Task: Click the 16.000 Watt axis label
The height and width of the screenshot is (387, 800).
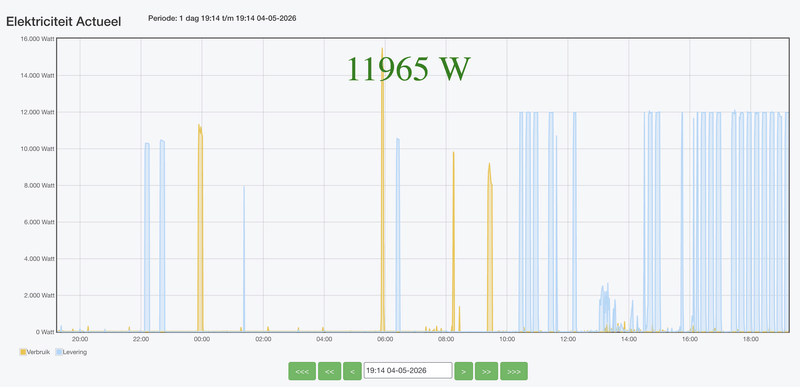Action: pyautogui.click(x=37, y=39)
